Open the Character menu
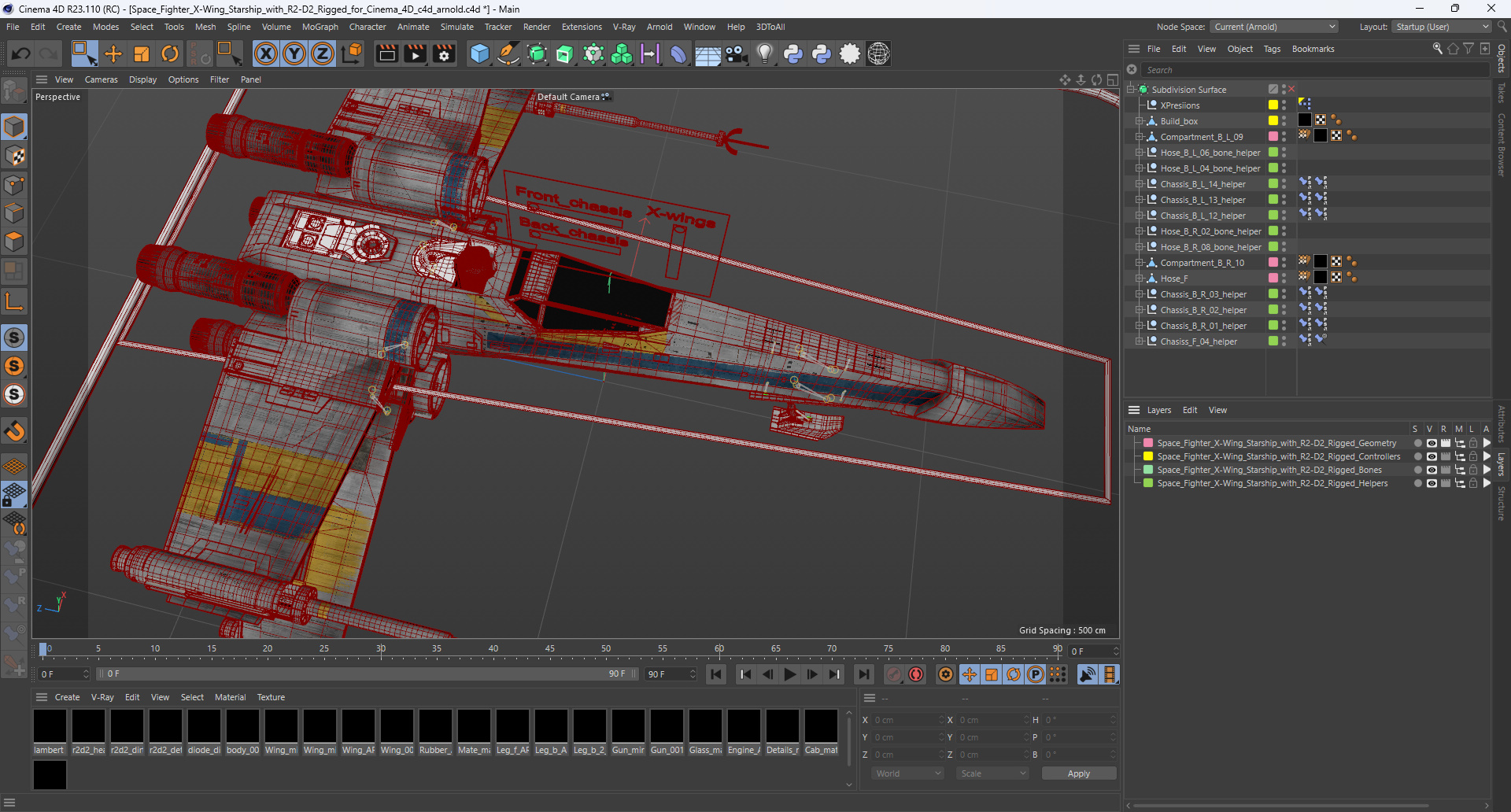This screenshot has height=812, width=1511. tap(368, 27)
